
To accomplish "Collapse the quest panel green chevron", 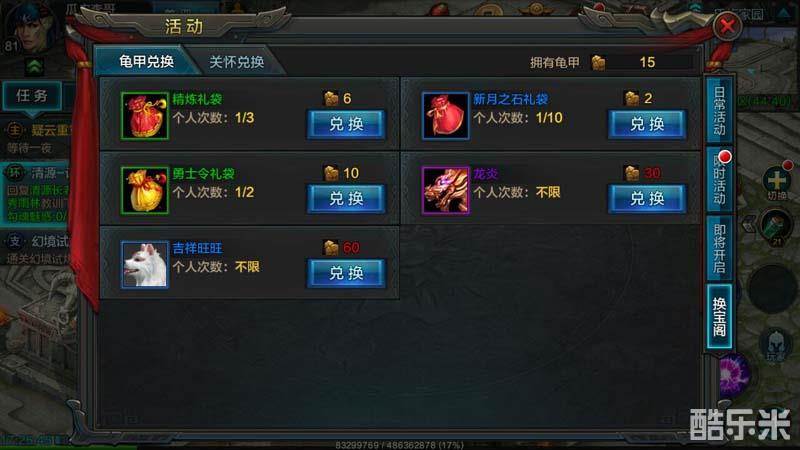I will [35, 66].
